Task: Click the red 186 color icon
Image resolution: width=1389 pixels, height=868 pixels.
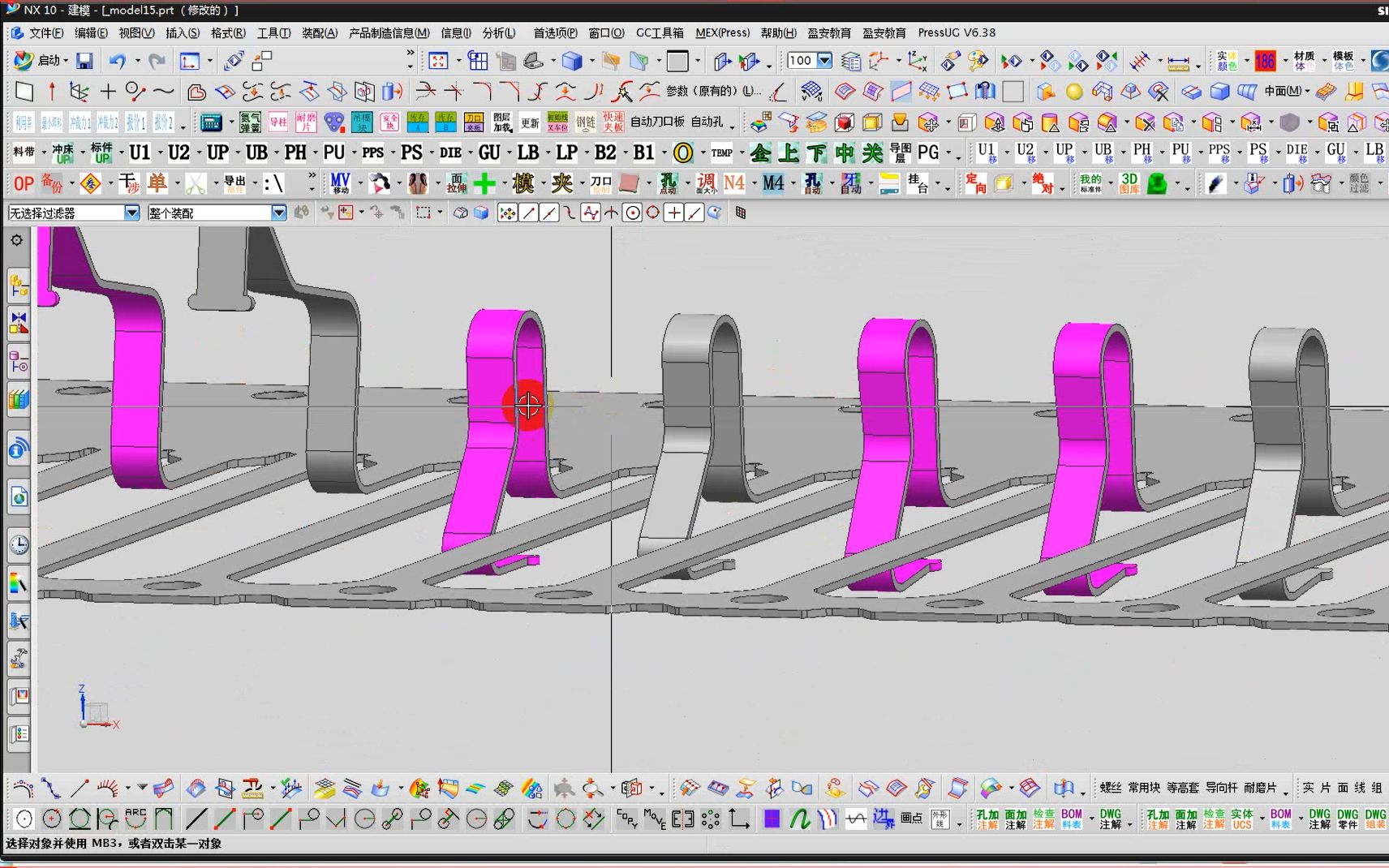Action: [x=1265, y=61]
